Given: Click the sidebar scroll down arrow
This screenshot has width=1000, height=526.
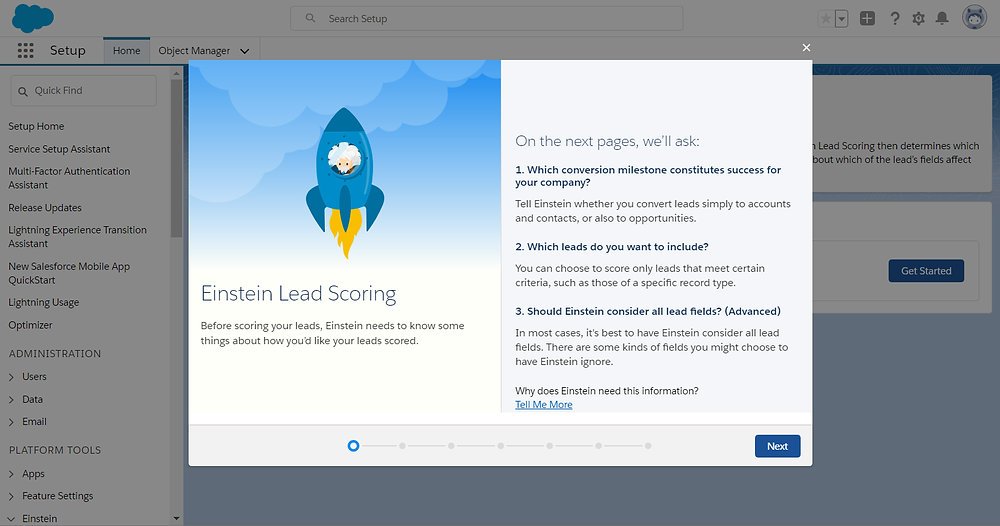Looking at the screenshot, I should tap(177, 519).
